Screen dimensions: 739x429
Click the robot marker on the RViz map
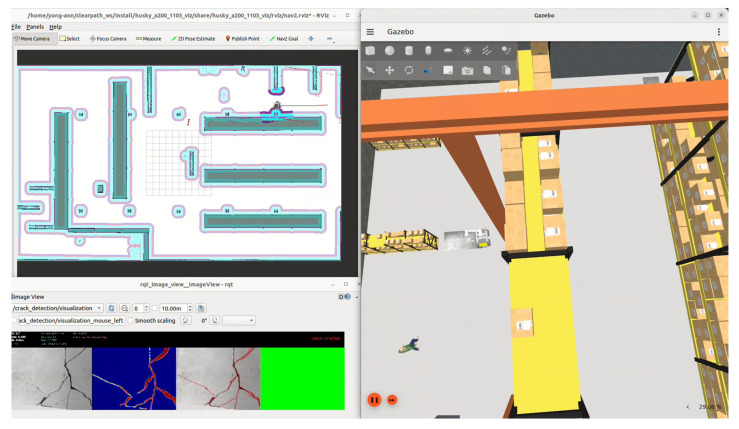277,106
